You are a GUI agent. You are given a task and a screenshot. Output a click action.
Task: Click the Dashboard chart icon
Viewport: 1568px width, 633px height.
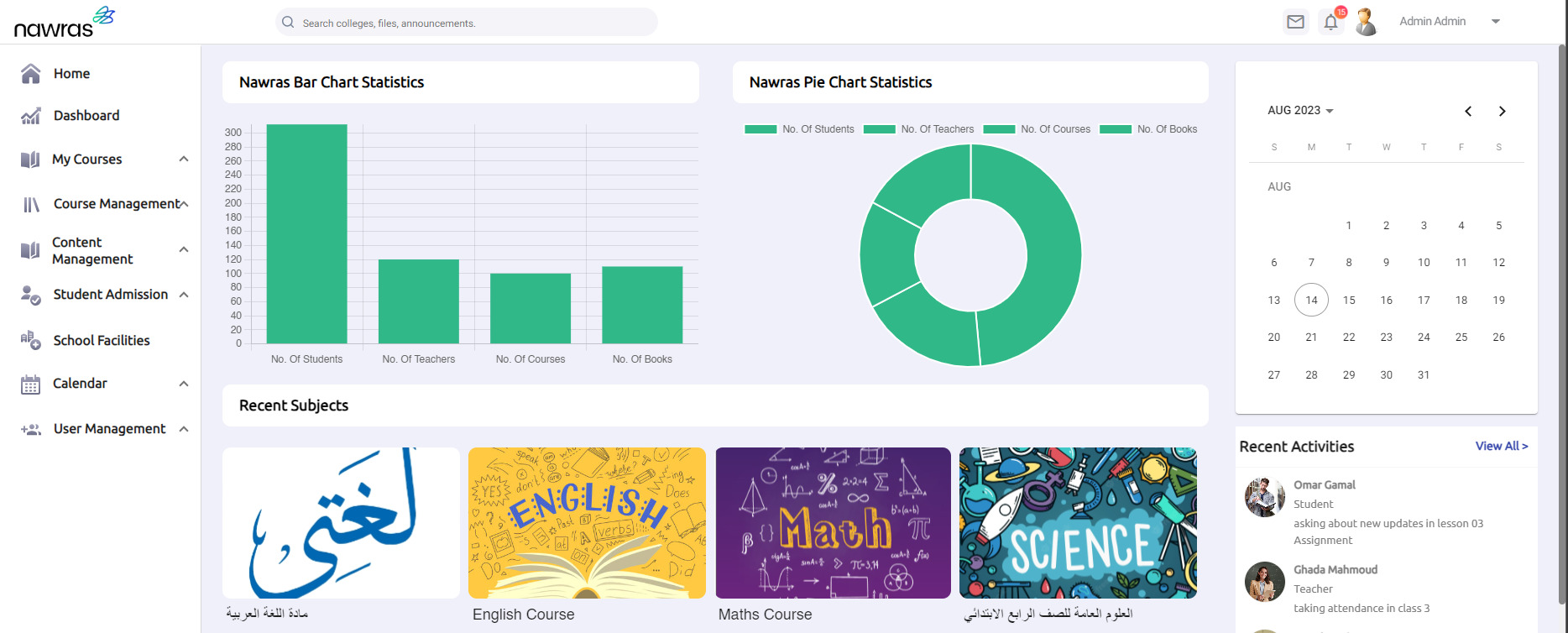(x=31, y=116)
